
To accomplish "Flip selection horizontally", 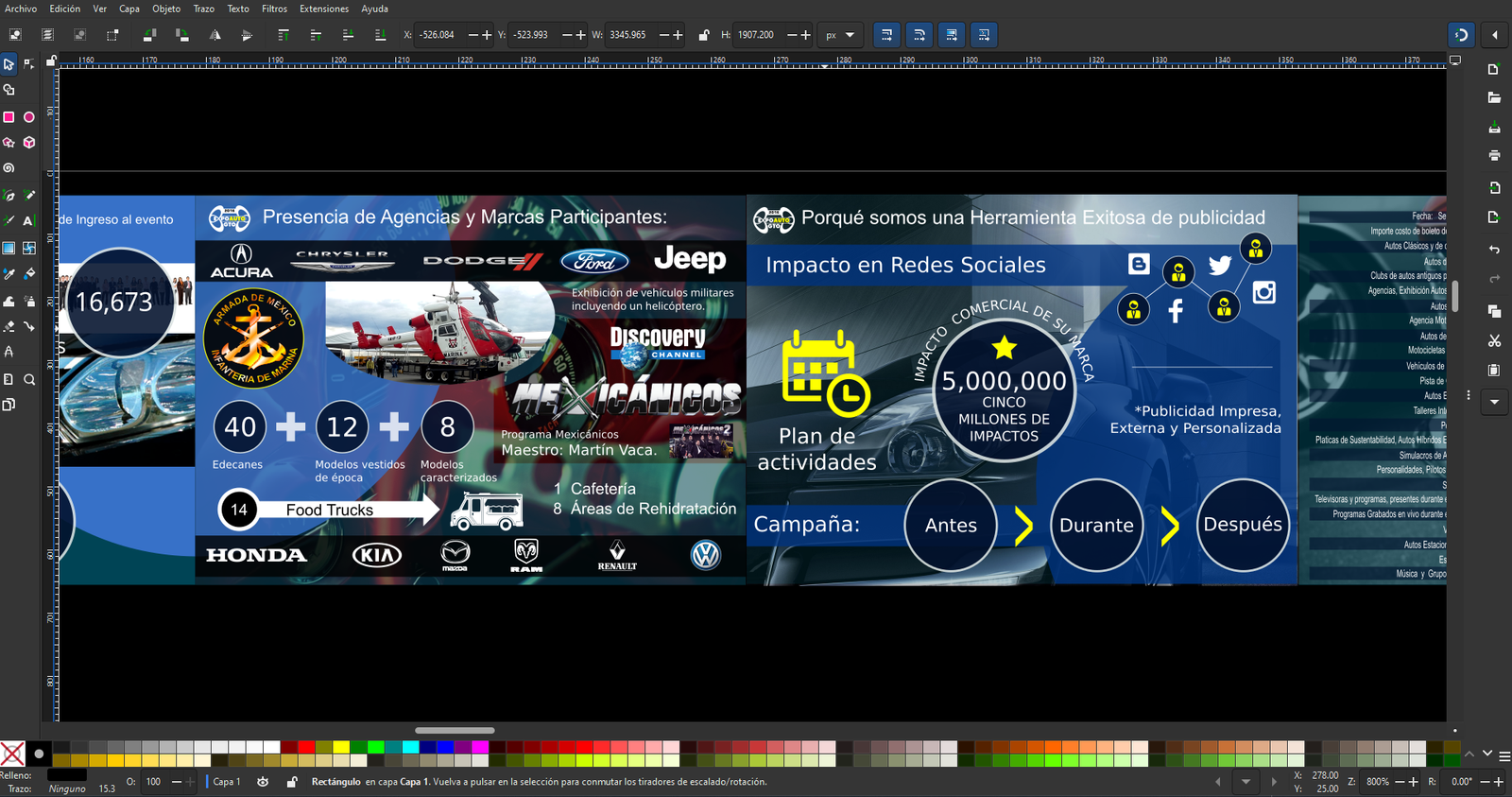I will click(x=215, y=35).
